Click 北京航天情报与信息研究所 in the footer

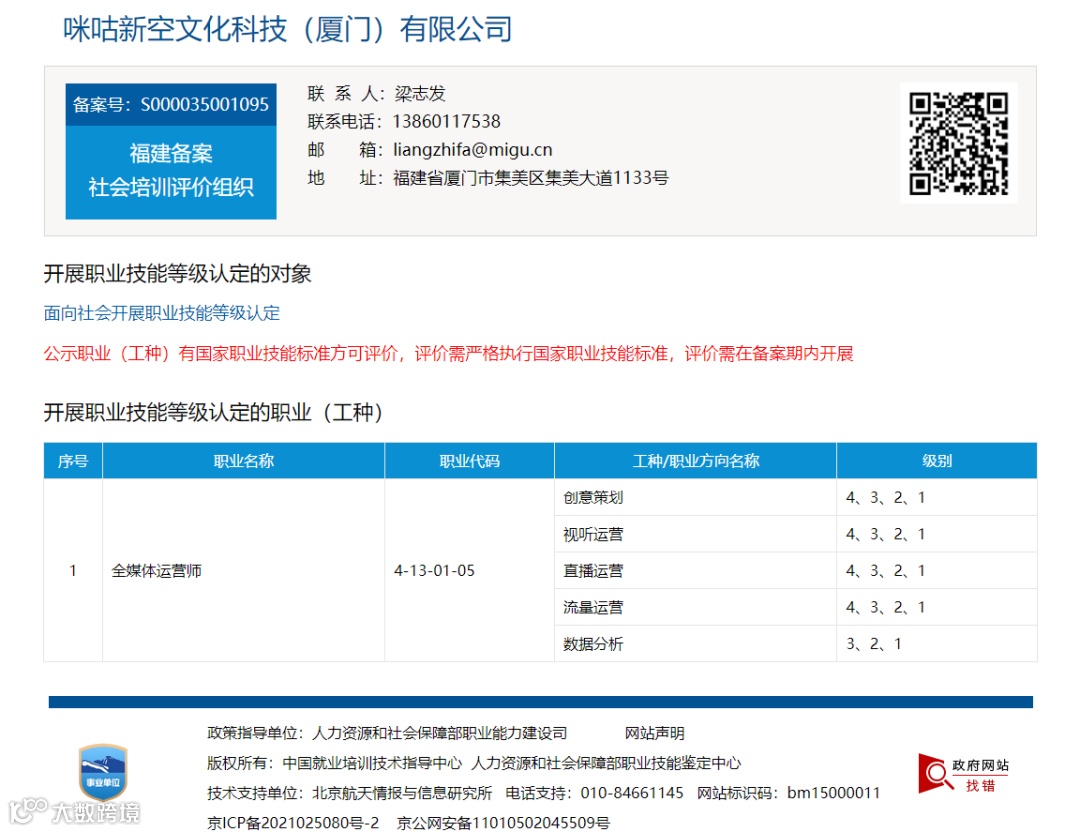[x=402, y=793]
